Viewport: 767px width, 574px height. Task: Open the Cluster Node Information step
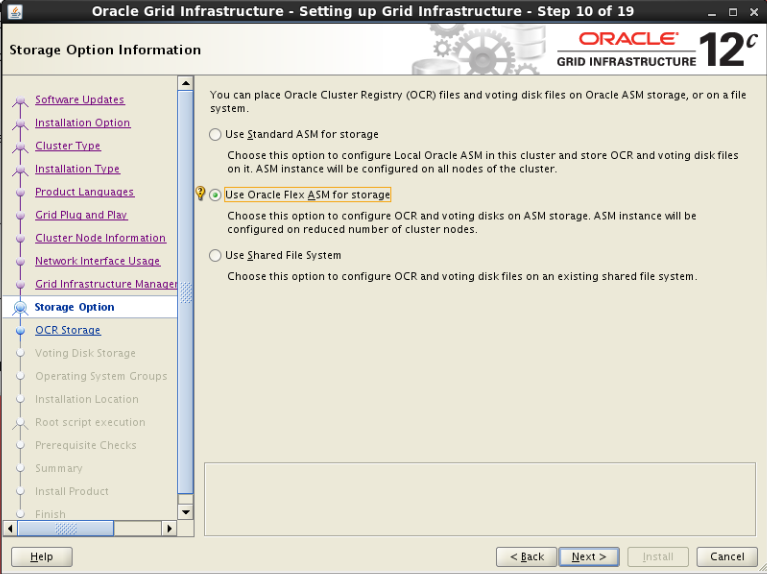point(100,237)
